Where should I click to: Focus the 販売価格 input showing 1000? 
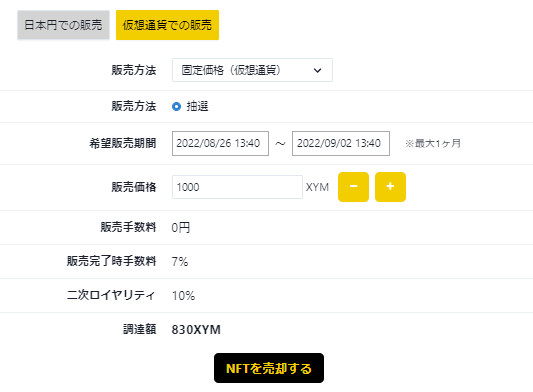coord(237,187)
